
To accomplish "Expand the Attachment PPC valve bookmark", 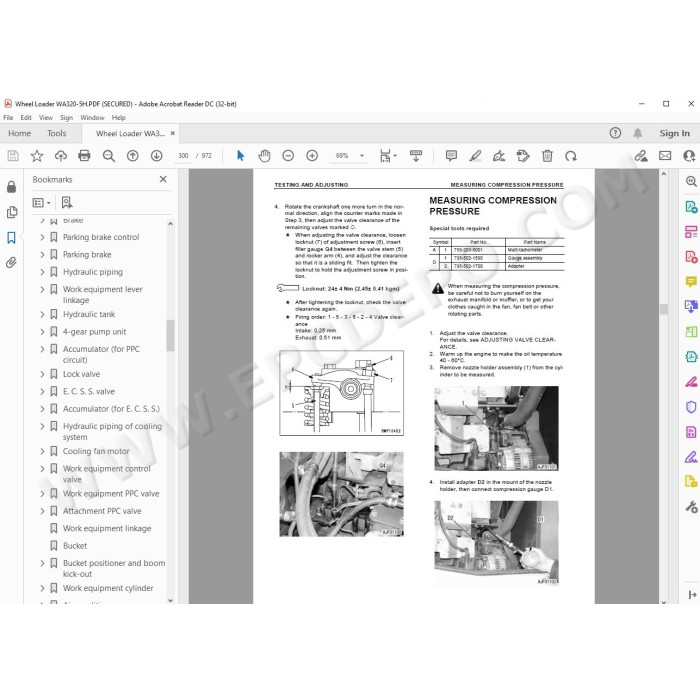I will point(42,511).
